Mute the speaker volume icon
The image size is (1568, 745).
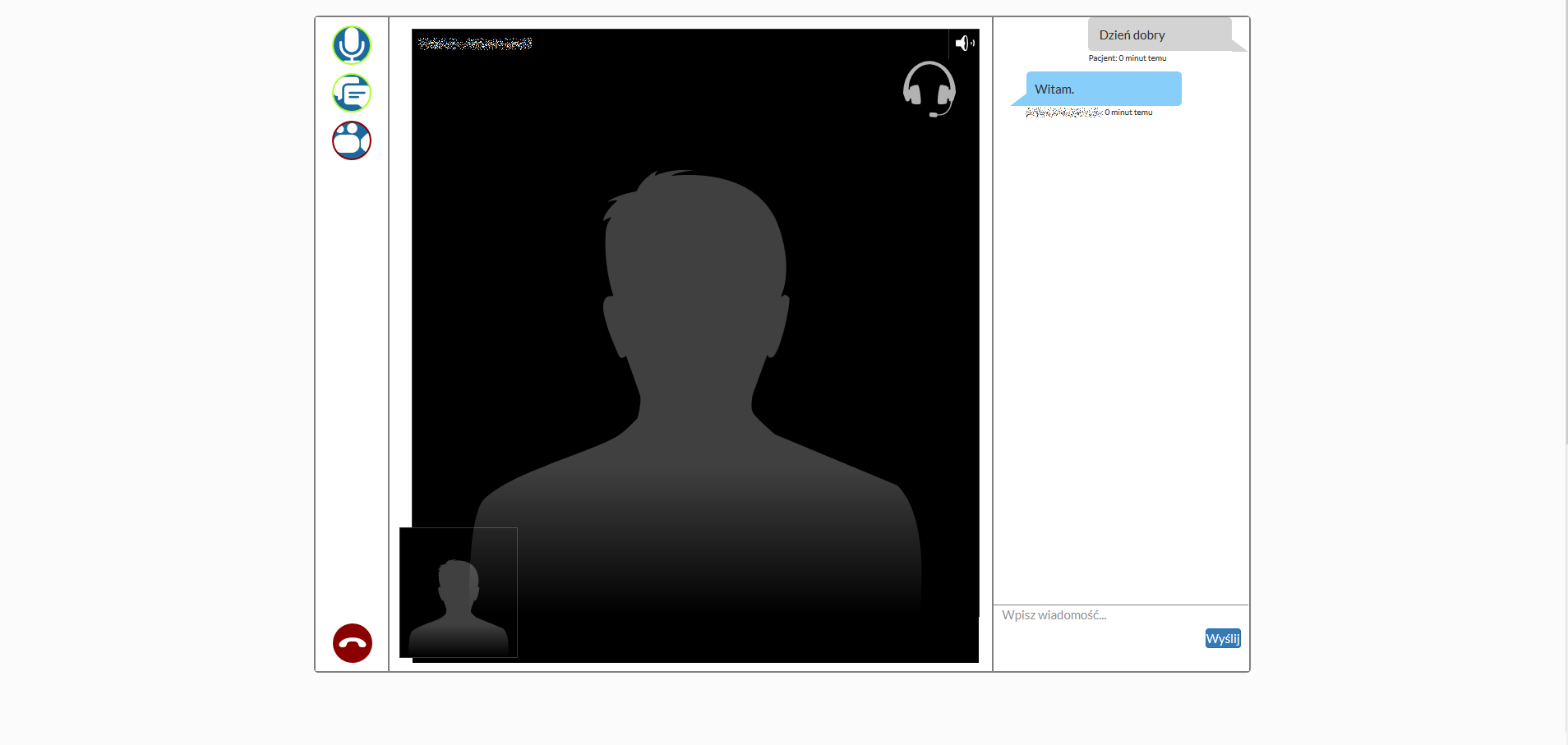964,44
